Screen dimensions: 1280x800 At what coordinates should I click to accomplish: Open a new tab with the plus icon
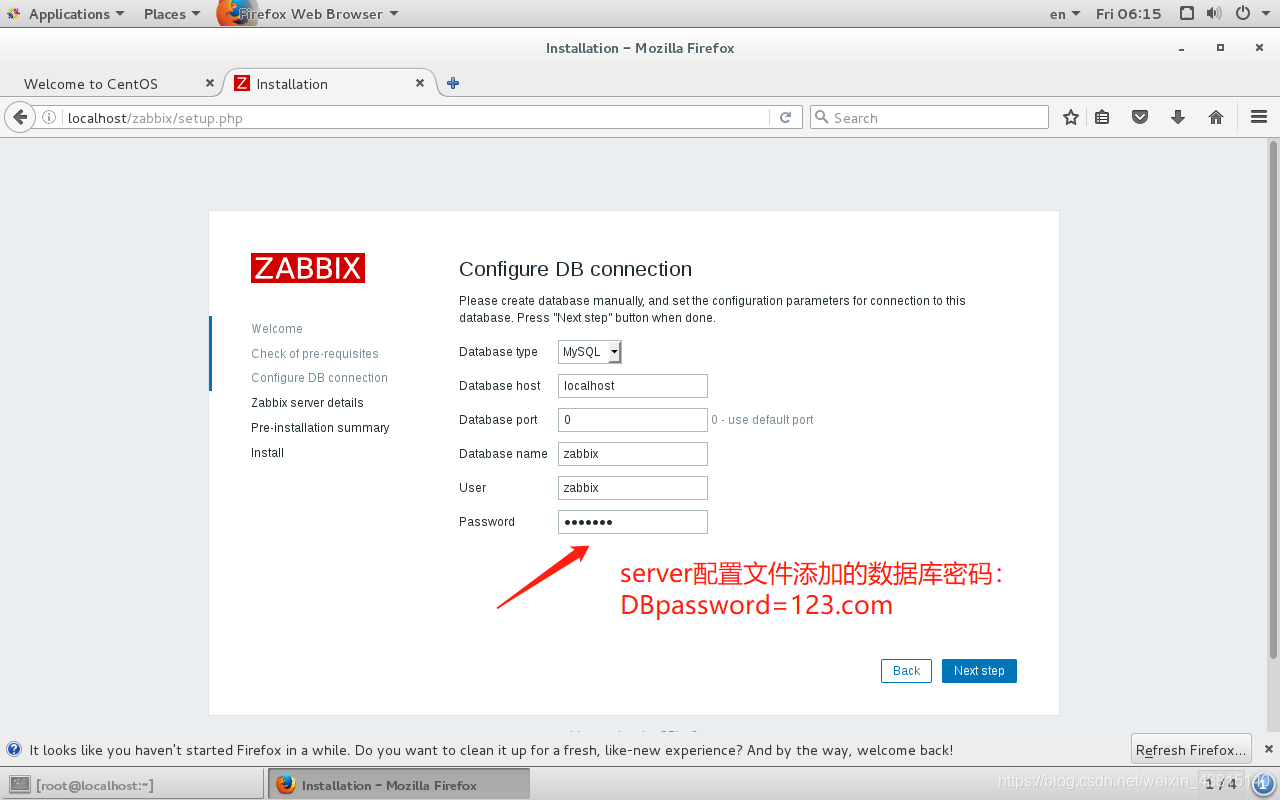pyautogui.click(x=453, y=84)
